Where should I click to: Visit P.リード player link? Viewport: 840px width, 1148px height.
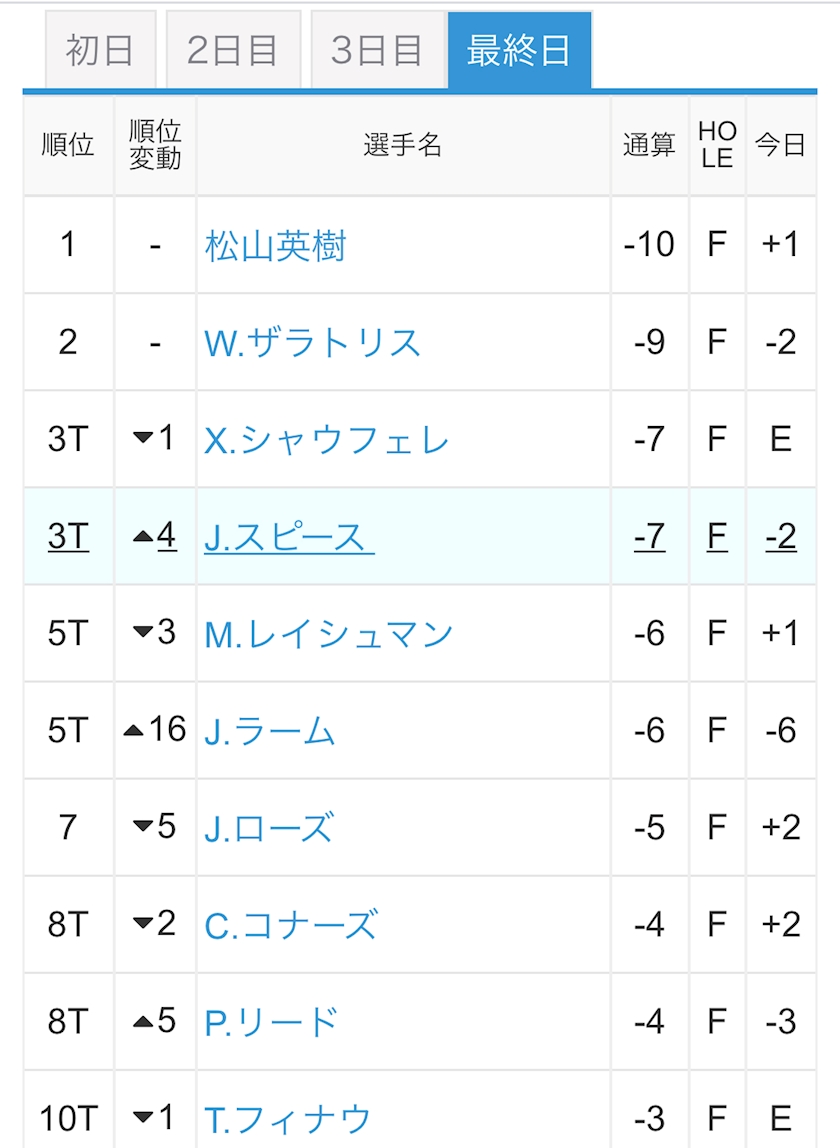click(272, 1023)
